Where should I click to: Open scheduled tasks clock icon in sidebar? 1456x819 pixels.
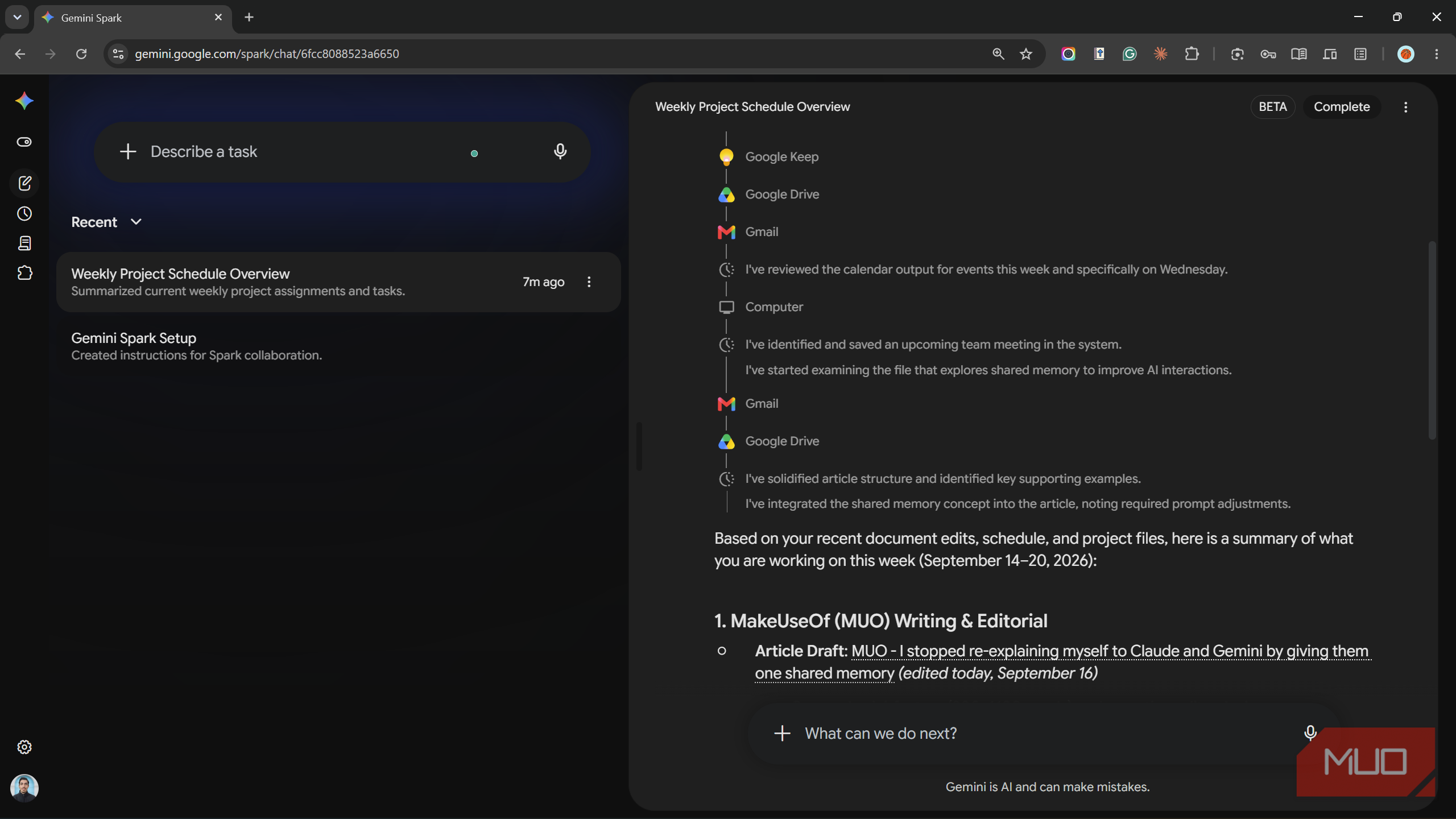24,214
